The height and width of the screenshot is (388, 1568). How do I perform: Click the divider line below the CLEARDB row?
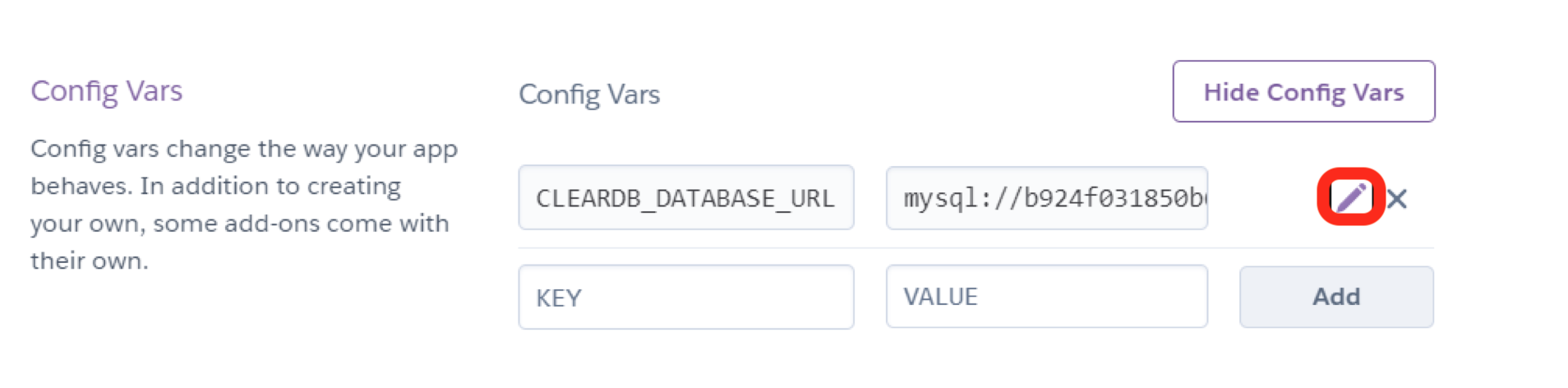pos(975,247)
